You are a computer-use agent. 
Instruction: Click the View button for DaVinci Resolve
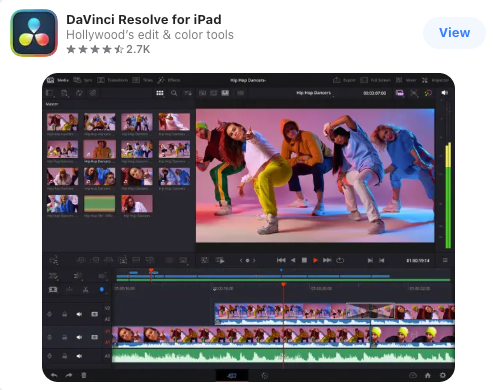coord(454,33)
